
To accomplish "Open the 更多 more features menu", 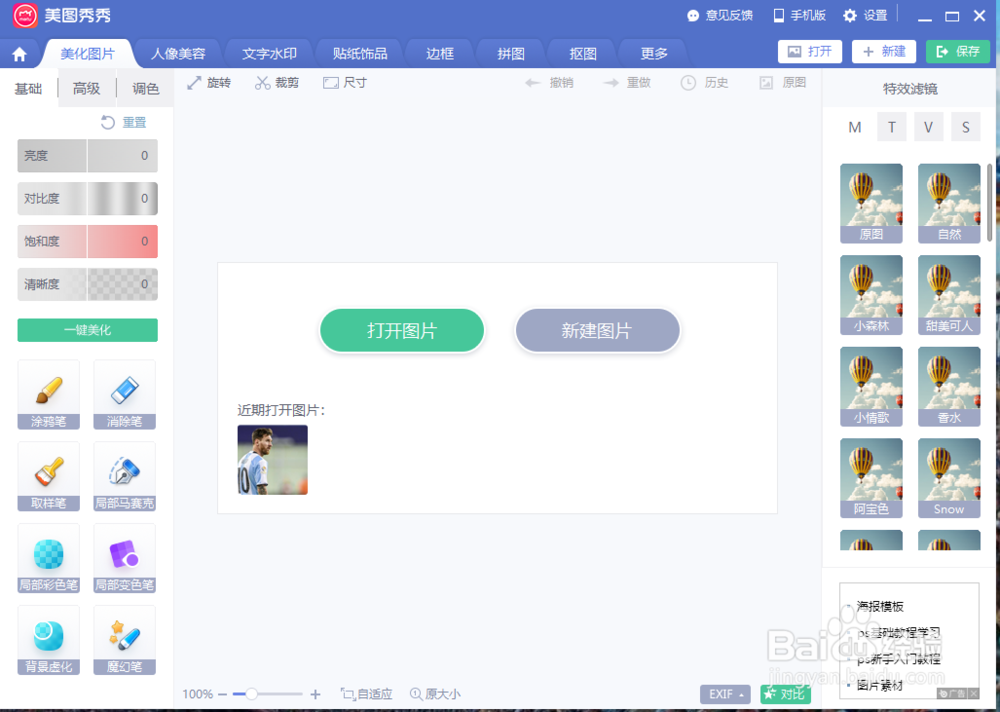I will pos(652,53).
